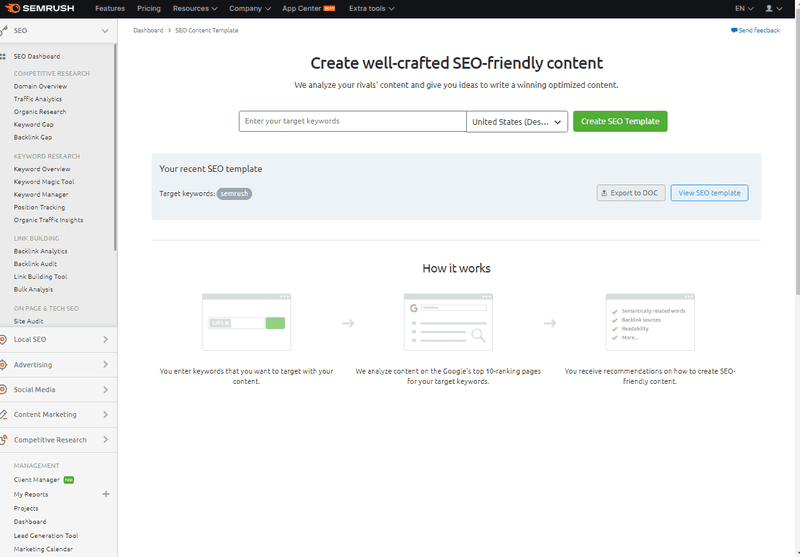The height and width of the screenshot is (557, 800).
Task: Click the View SEO template button
Action: coord(709,193)
